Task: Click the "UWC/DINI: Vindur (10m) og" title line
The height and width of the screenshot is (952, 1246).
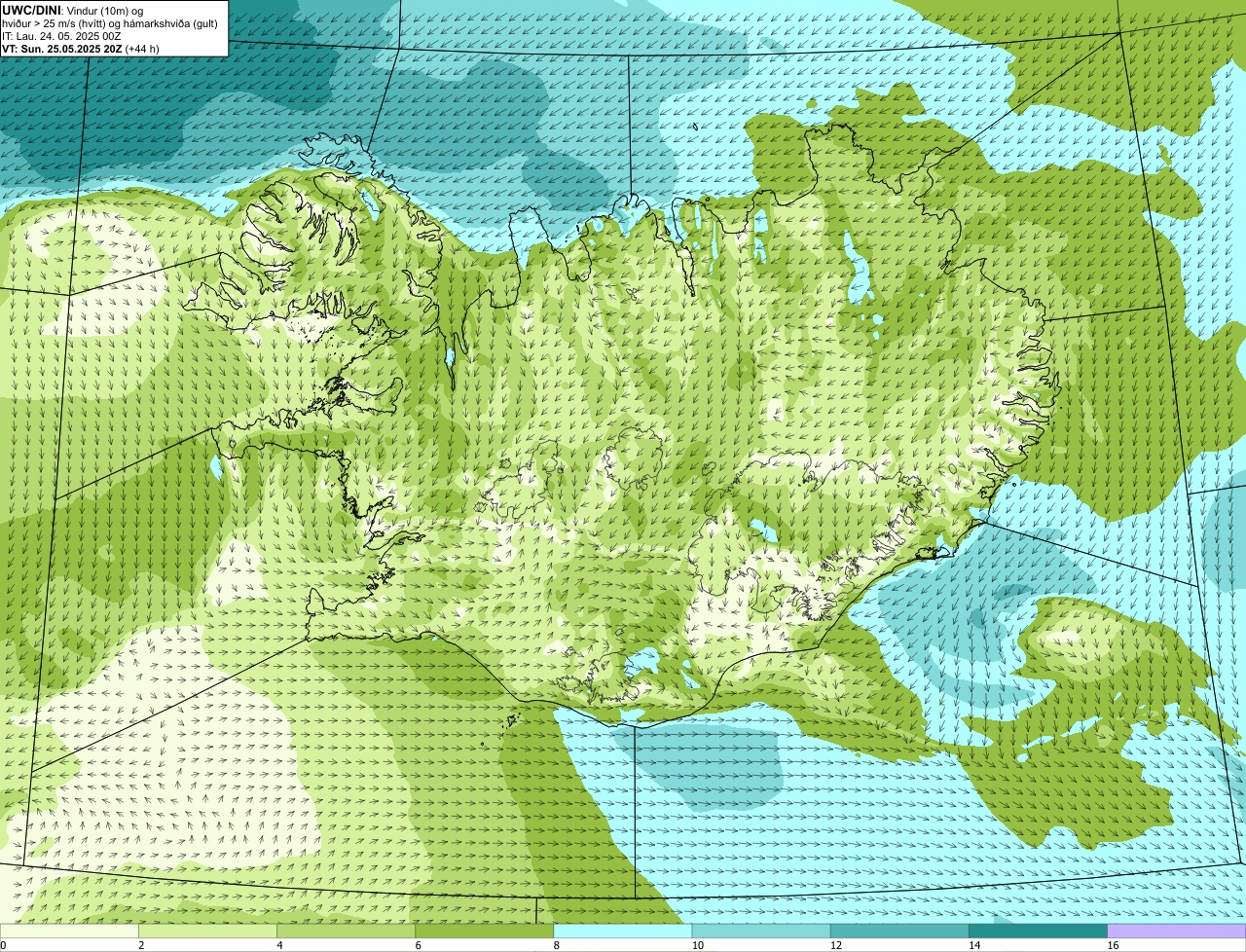Action: pyautogui.click(x=73, y=11)
